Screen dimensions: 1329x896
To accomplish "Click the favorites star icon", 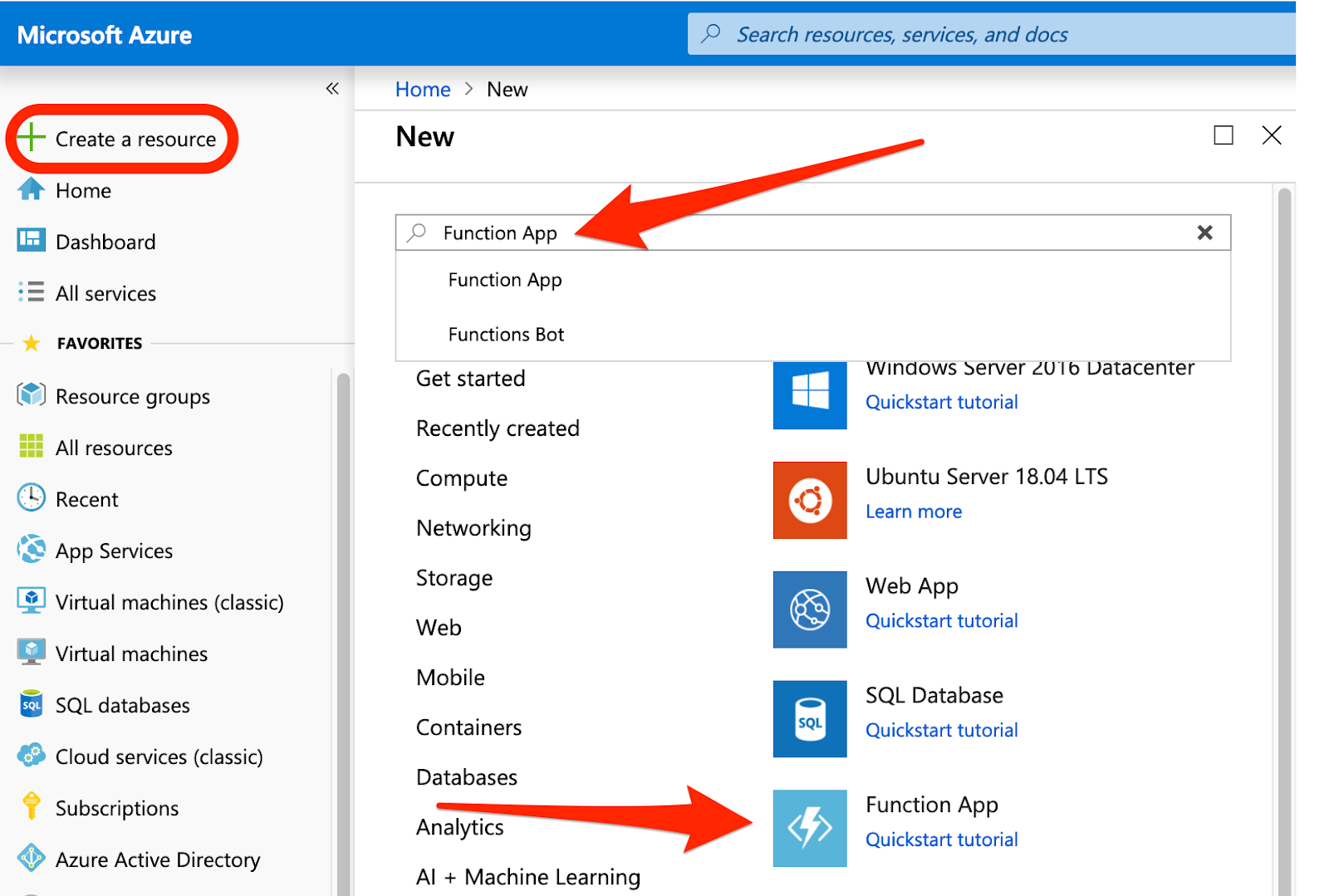I will pos(32,343).
